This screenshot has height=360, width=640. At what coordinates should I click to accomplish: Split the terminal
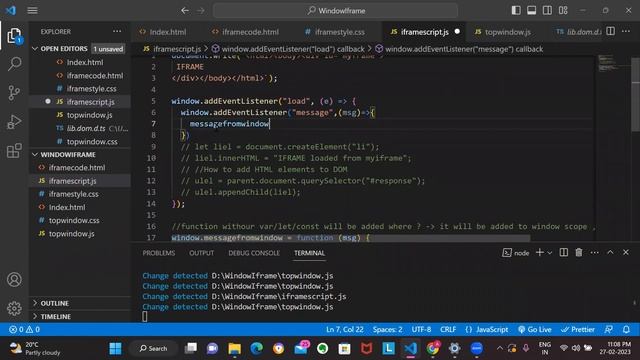[563, 253]
